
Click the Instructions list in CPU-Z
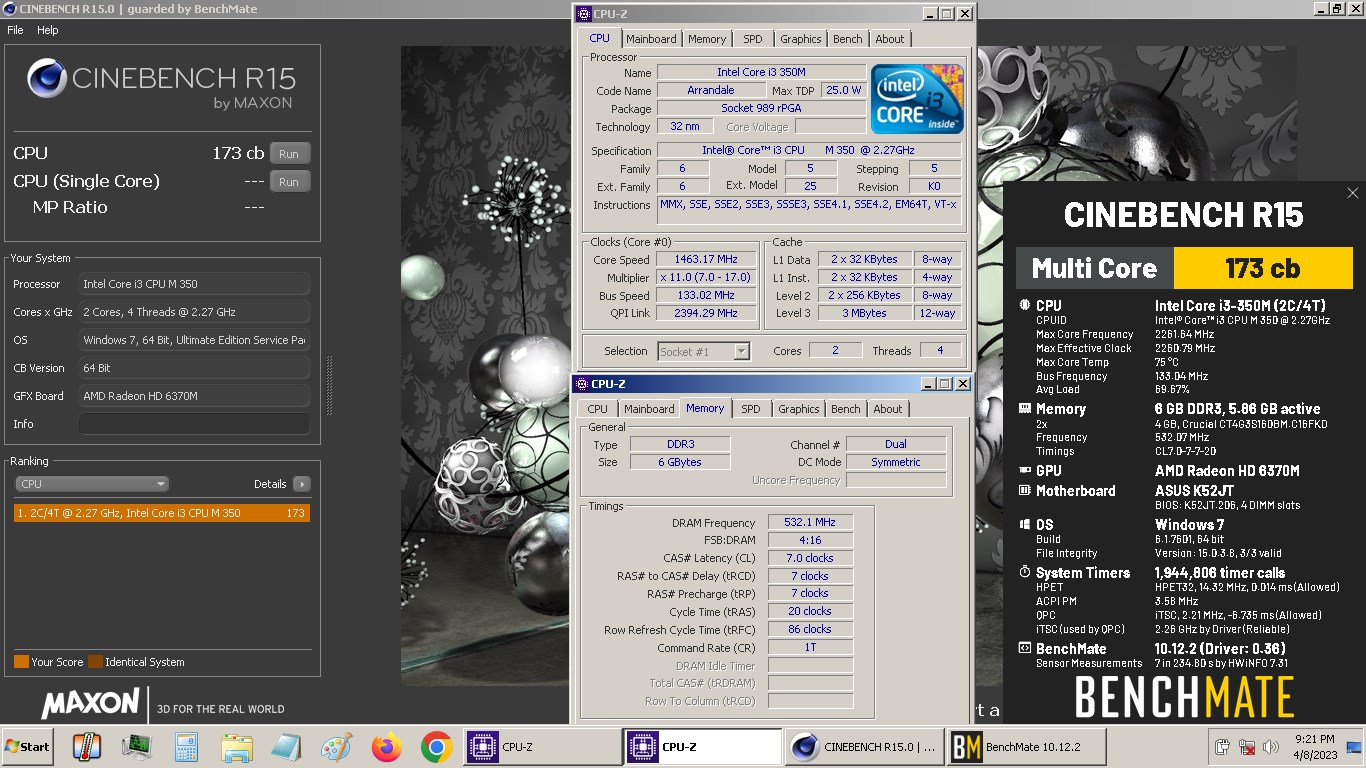[809, 210]
